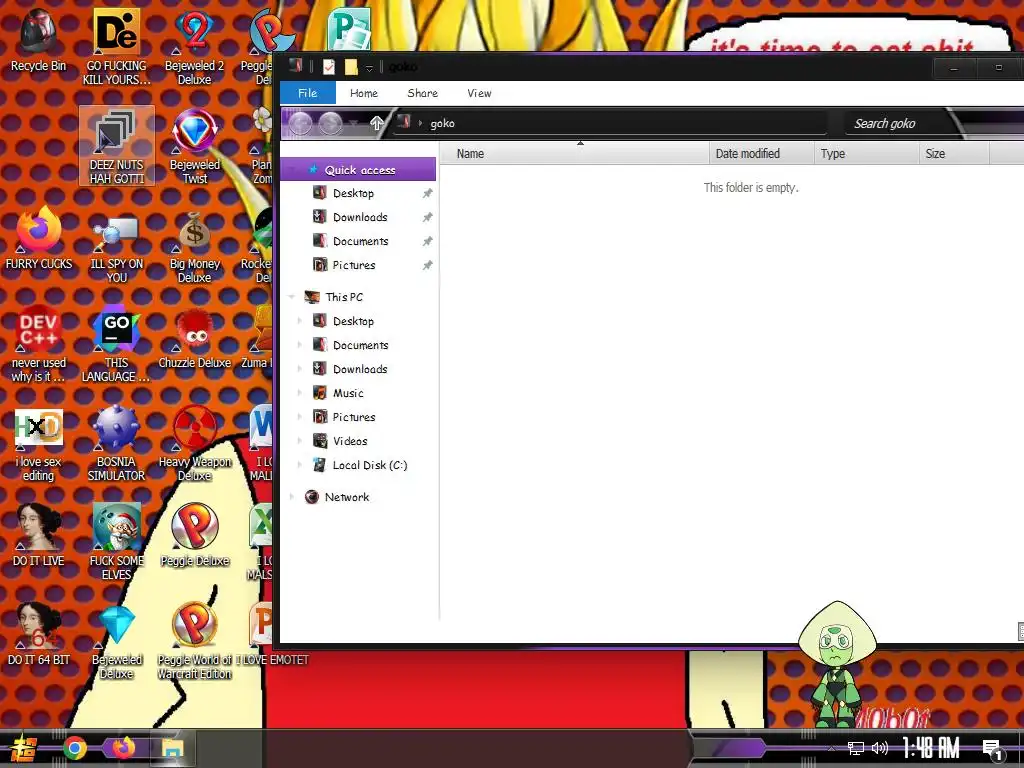Click the New Folder quick access toolbar icon

[x=351, y=67]
